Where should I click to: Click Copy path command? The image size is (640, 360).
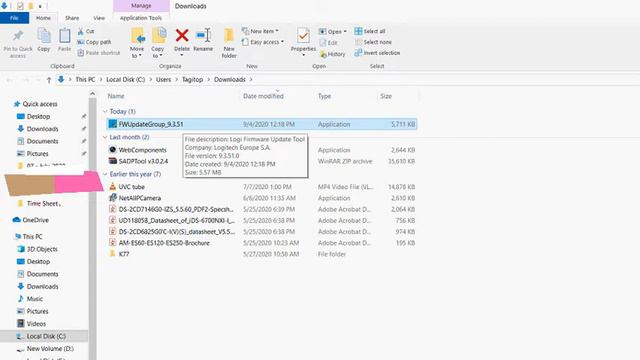coord(94,42)
